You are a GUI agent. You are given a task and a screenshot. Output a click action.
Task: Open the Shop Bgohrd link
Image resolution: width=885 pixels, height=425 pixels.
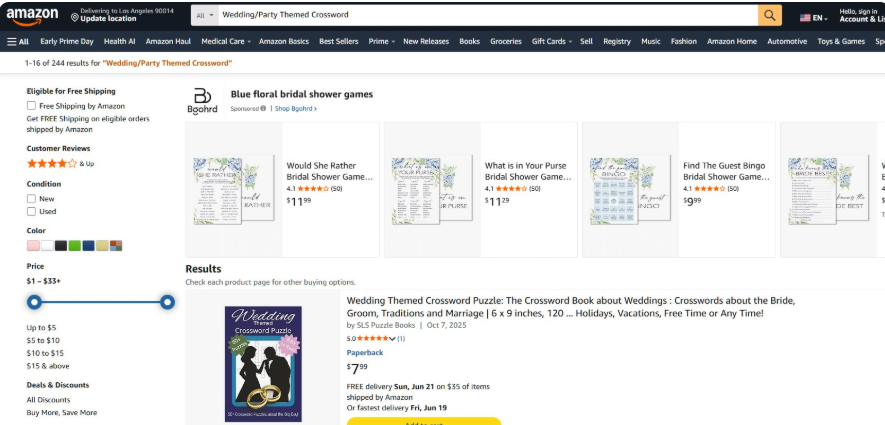tap(296, 108)
